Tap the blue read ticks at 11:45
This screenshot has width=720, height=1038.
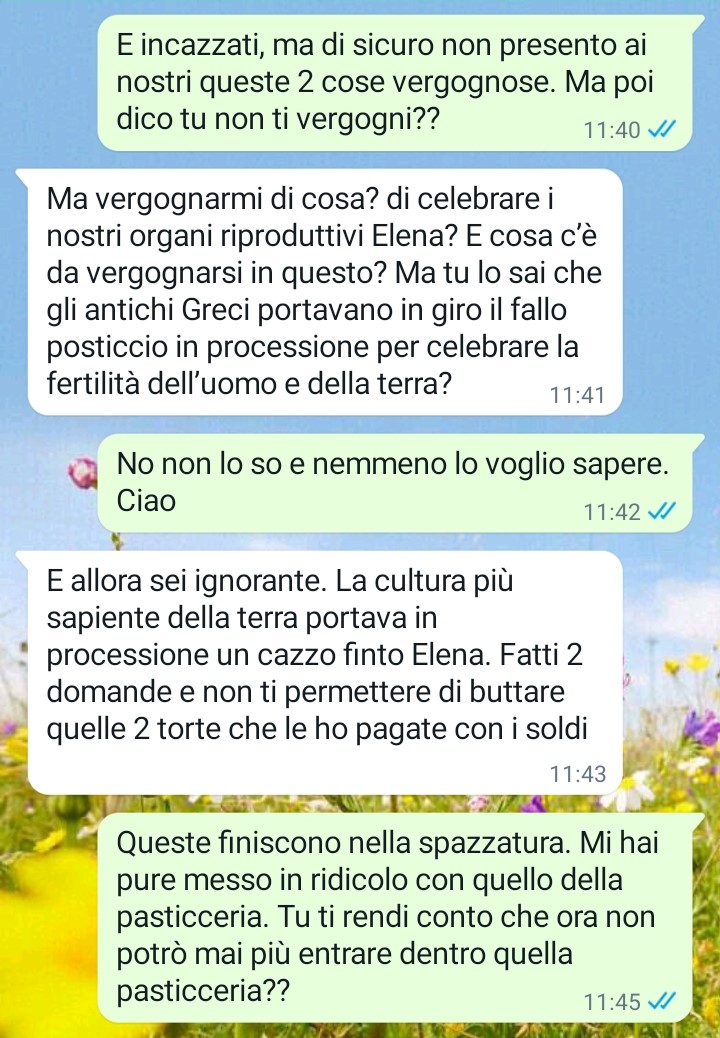661,1002
